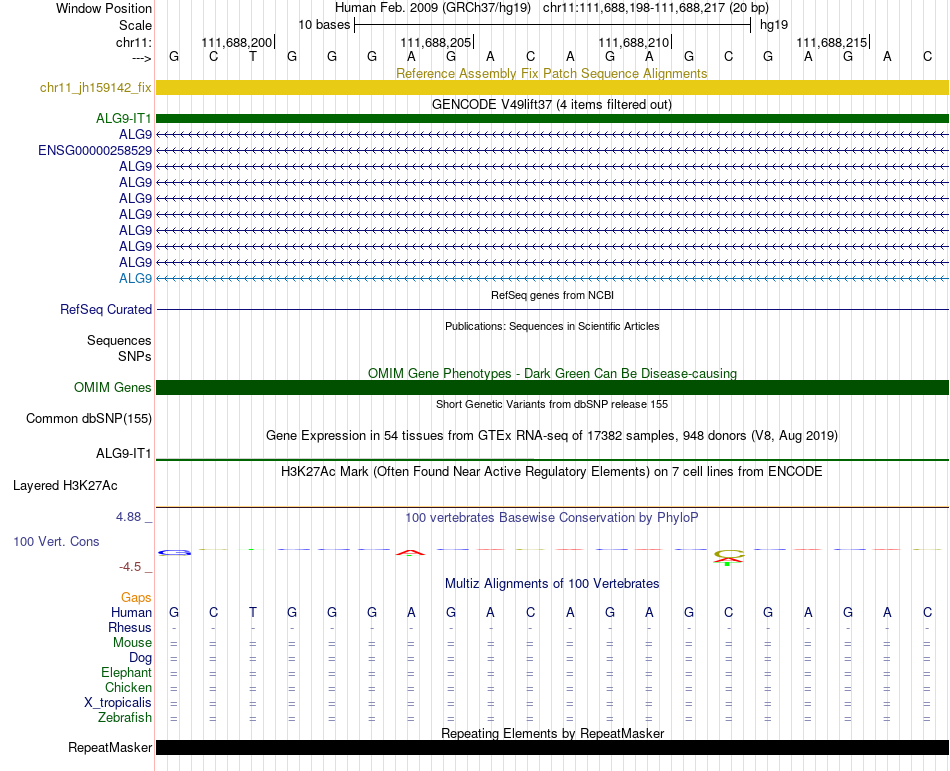Click the Elephant alignment row label
The image size is (950, 771).
tap(126, 672)
